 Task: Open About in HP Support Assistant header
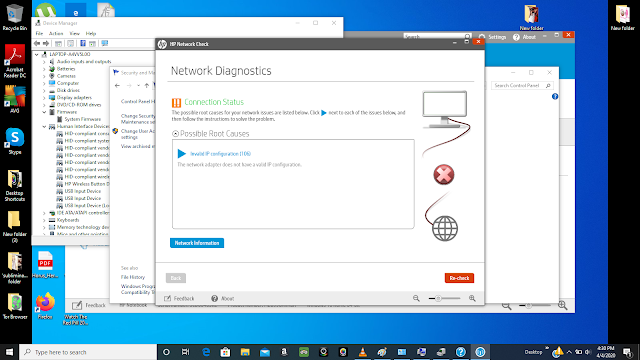(524, 37)
